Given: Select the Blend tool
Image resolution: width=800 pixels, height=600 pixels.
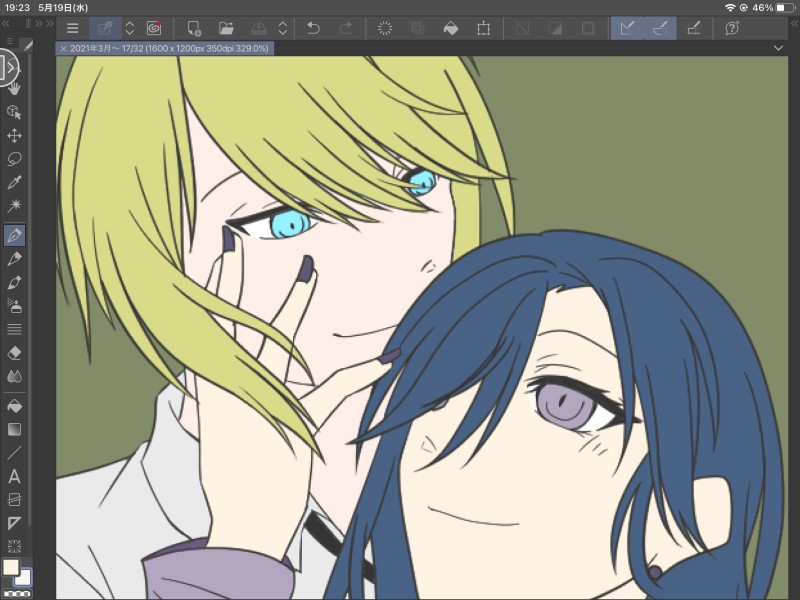Looking at the screenshot, I should 14,377.
